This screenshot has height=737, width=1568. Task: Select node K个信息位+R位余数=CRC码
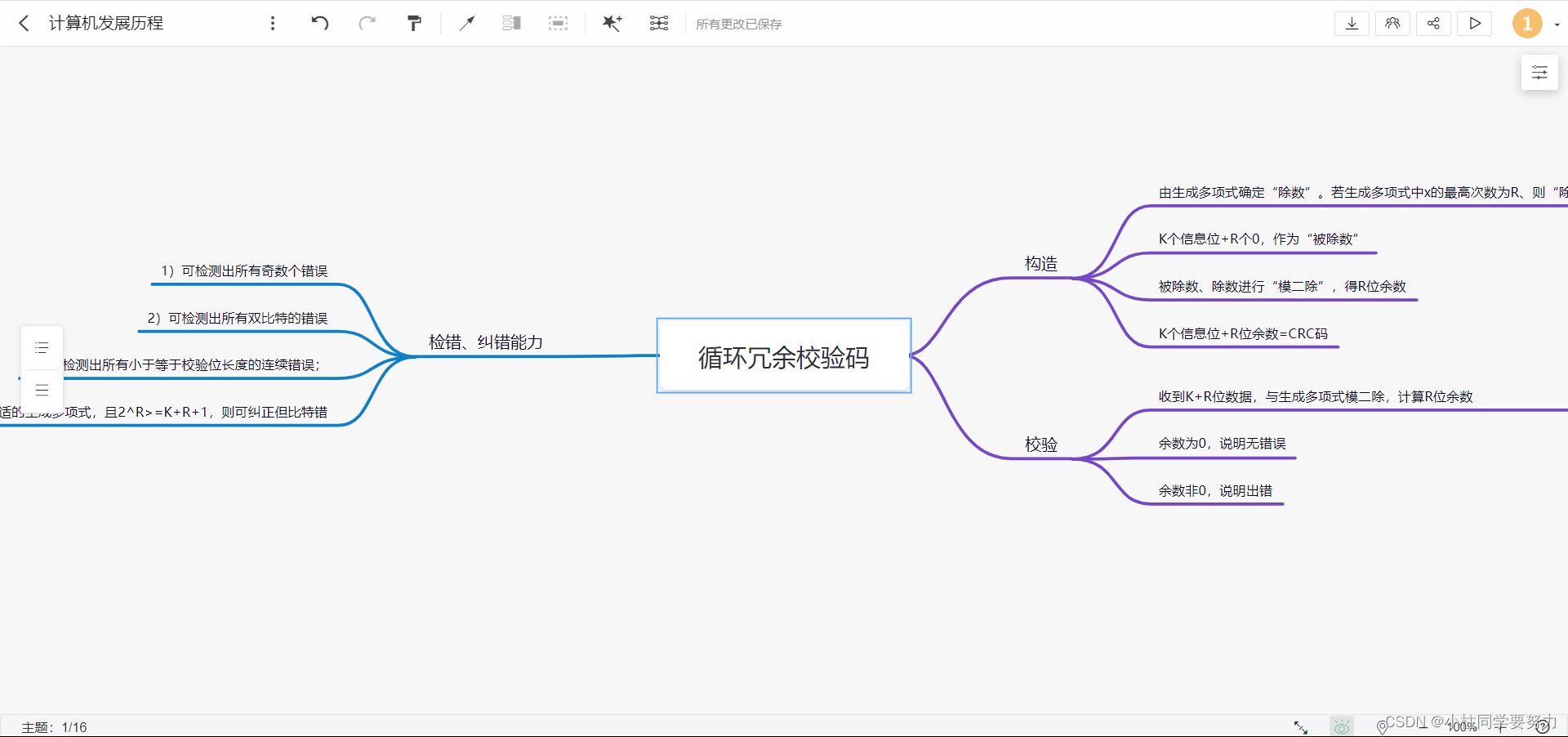point(1243,333)
